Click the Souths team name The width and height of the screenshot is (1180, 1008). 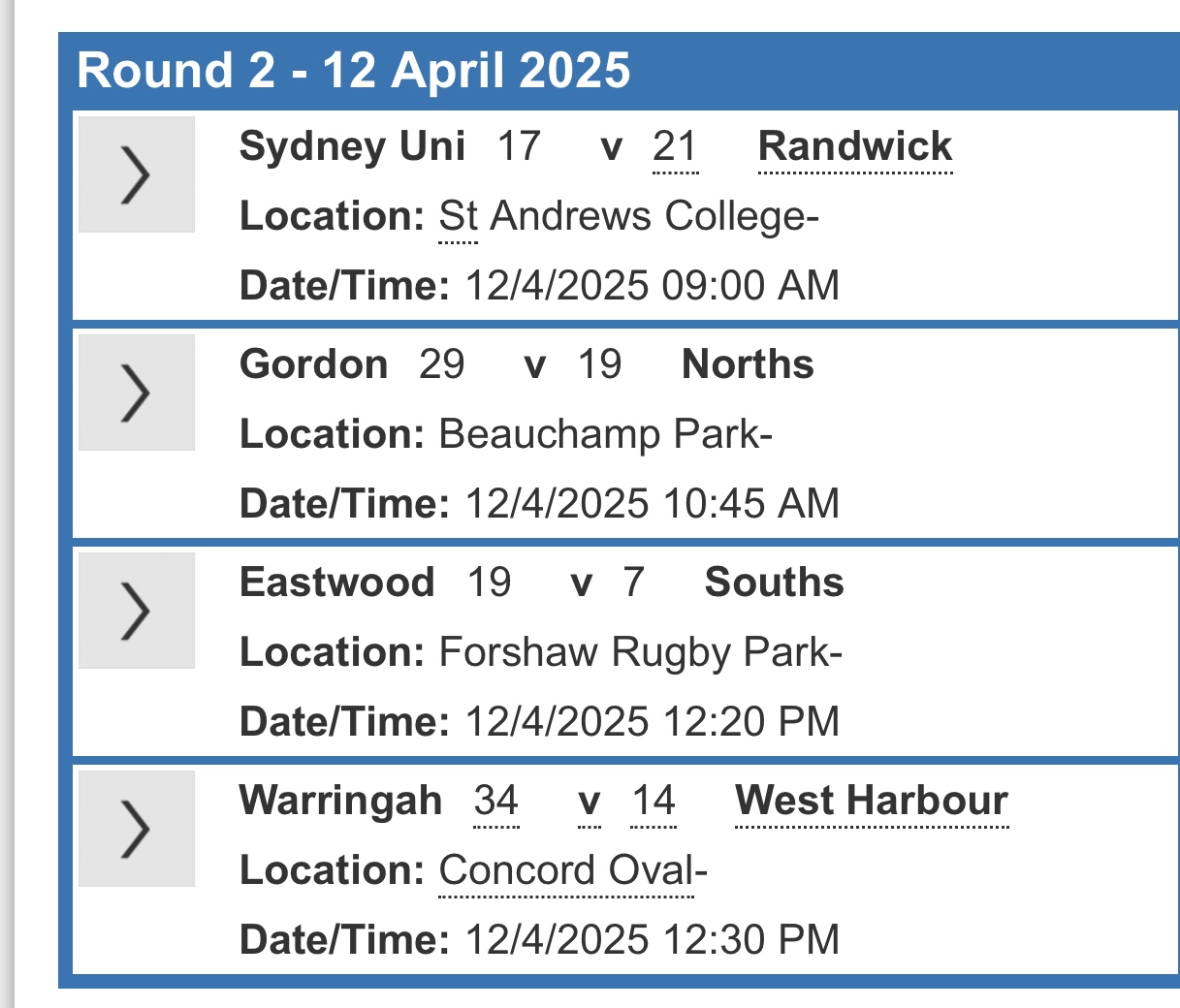(774, 583)
